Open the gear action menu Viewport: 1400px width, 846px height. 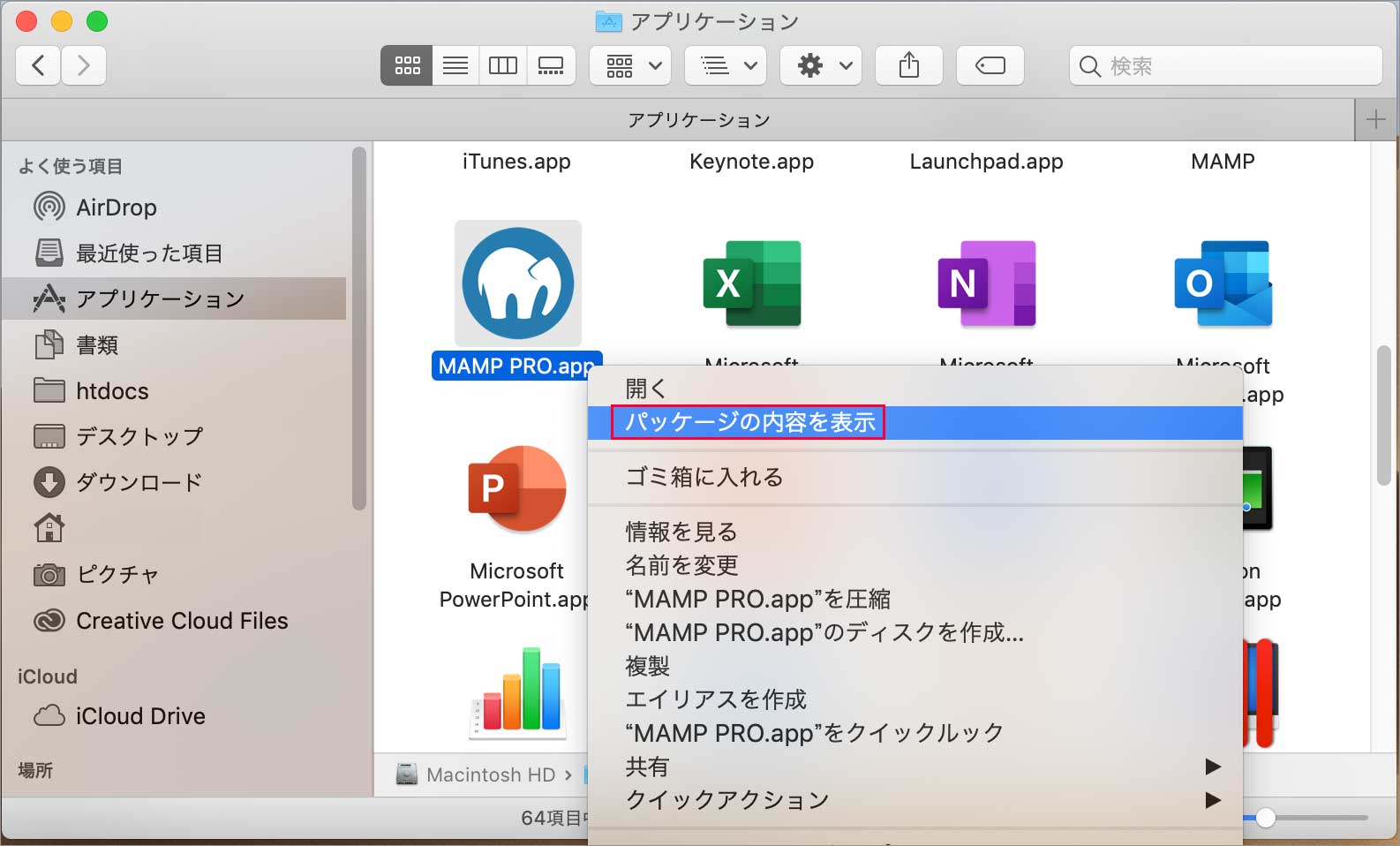tap(821, 65)
